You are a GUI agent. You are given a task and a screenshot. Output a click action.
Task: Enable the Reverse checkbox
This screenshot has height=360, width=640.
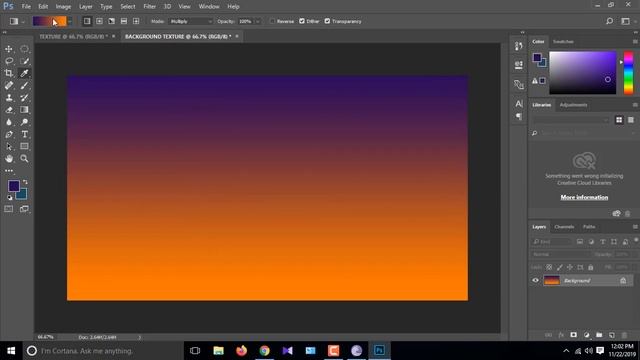click(272, 21)
